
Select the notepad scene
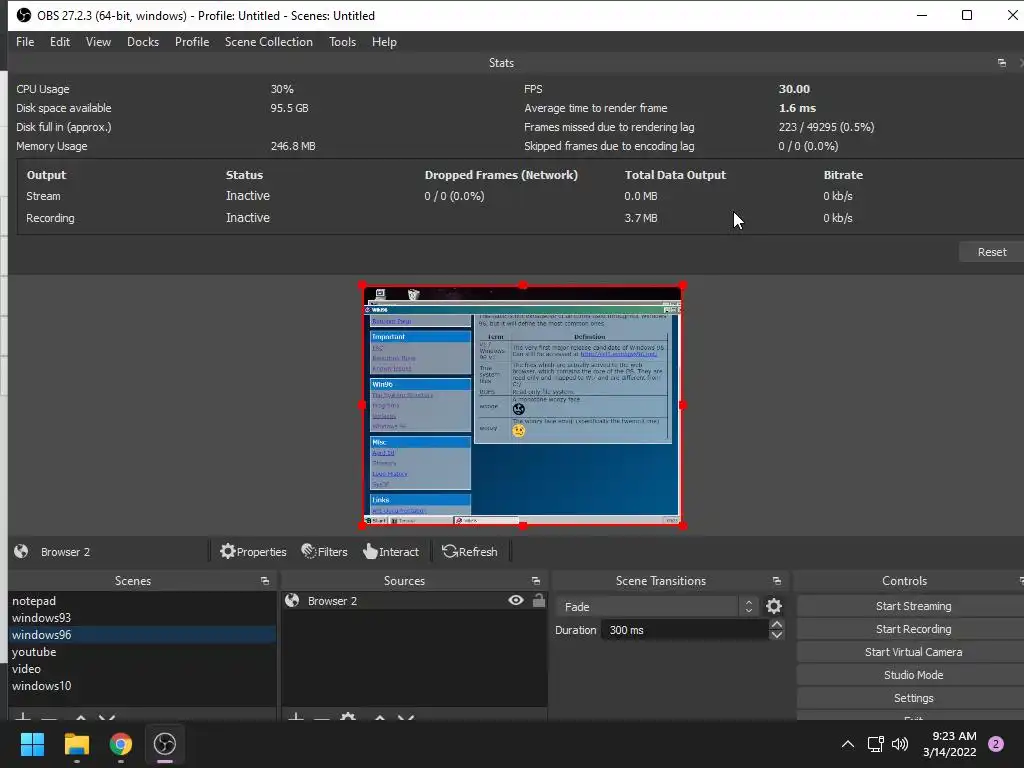coord(142,601)
